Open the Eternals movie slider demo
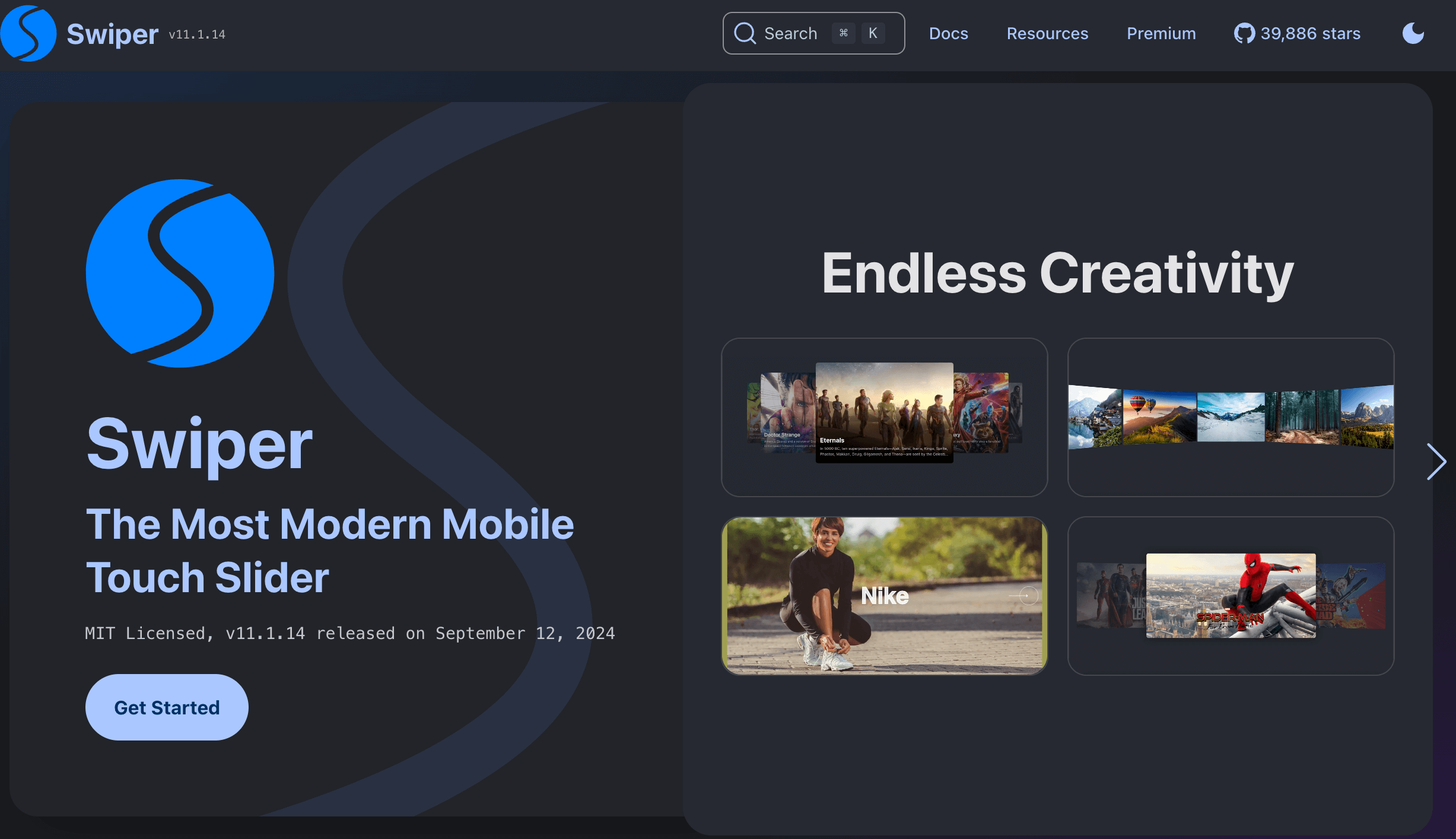Viewport: 1456px width, 839px height. coord(884,417)
